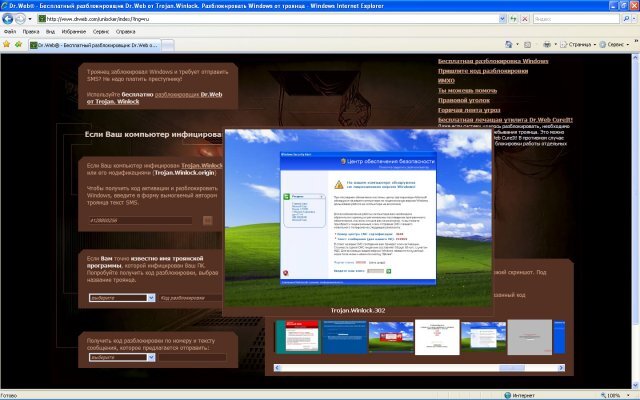Open the Справка menu
Viewport: 640px width, 400px height.
click(125, 31)
